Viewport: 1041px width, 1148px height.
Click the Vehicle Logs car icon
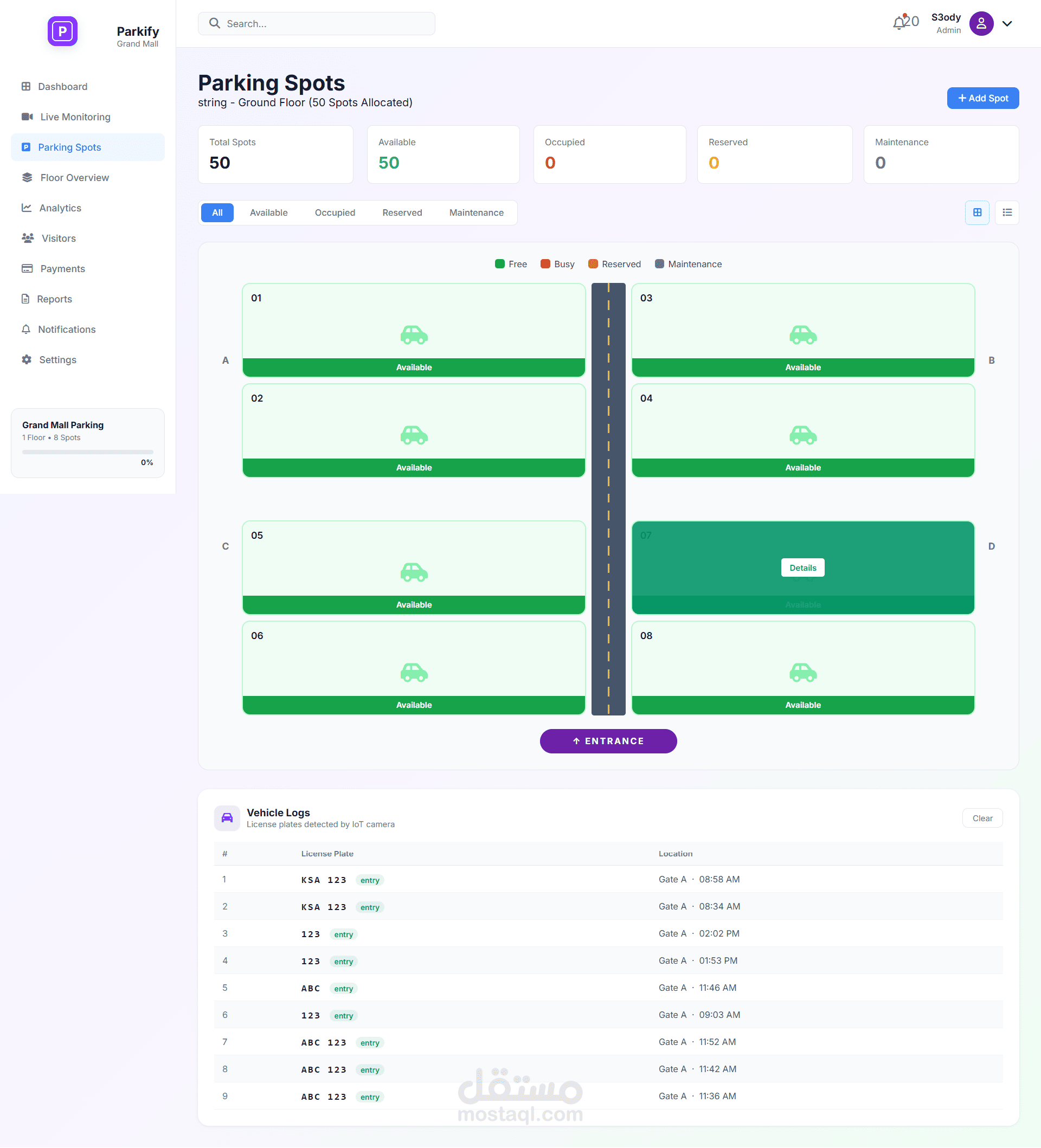point(227,818)
